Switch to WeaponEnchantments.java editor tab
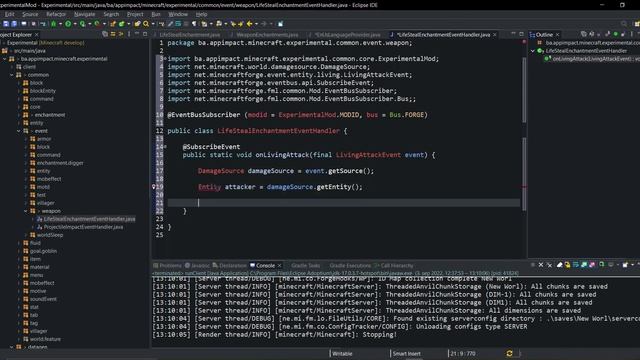 (267, 35)
